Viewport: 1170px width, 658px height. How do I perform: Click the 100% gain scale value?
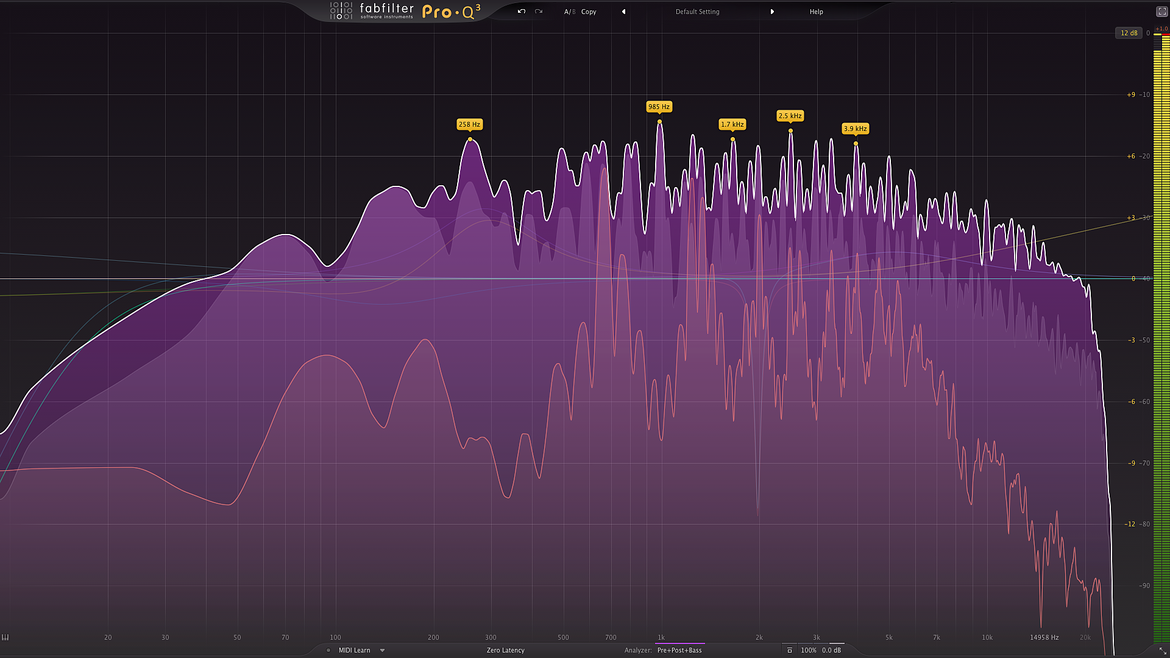[x=808, y=651]
